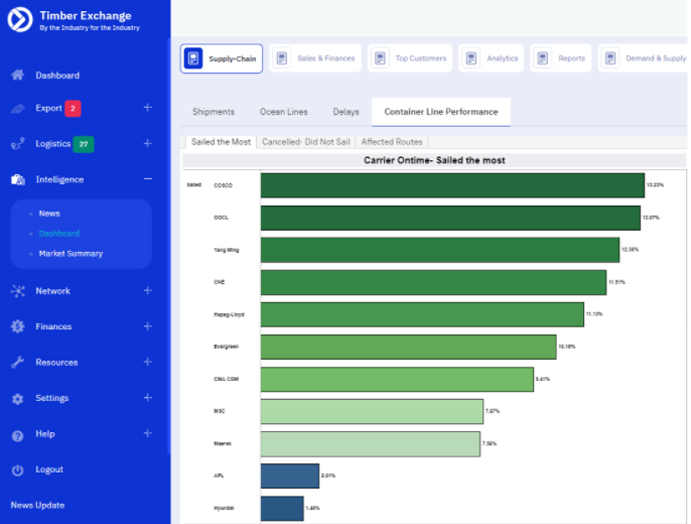Screen dimensions: 691x524
Task: Click the Top Customers tab icon
Action: pos(380,58)
